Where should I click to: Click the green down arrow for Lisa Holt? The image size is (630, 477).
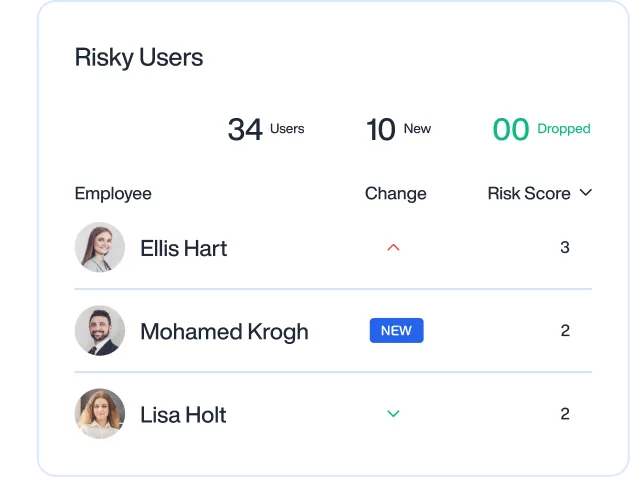(393, 414)
